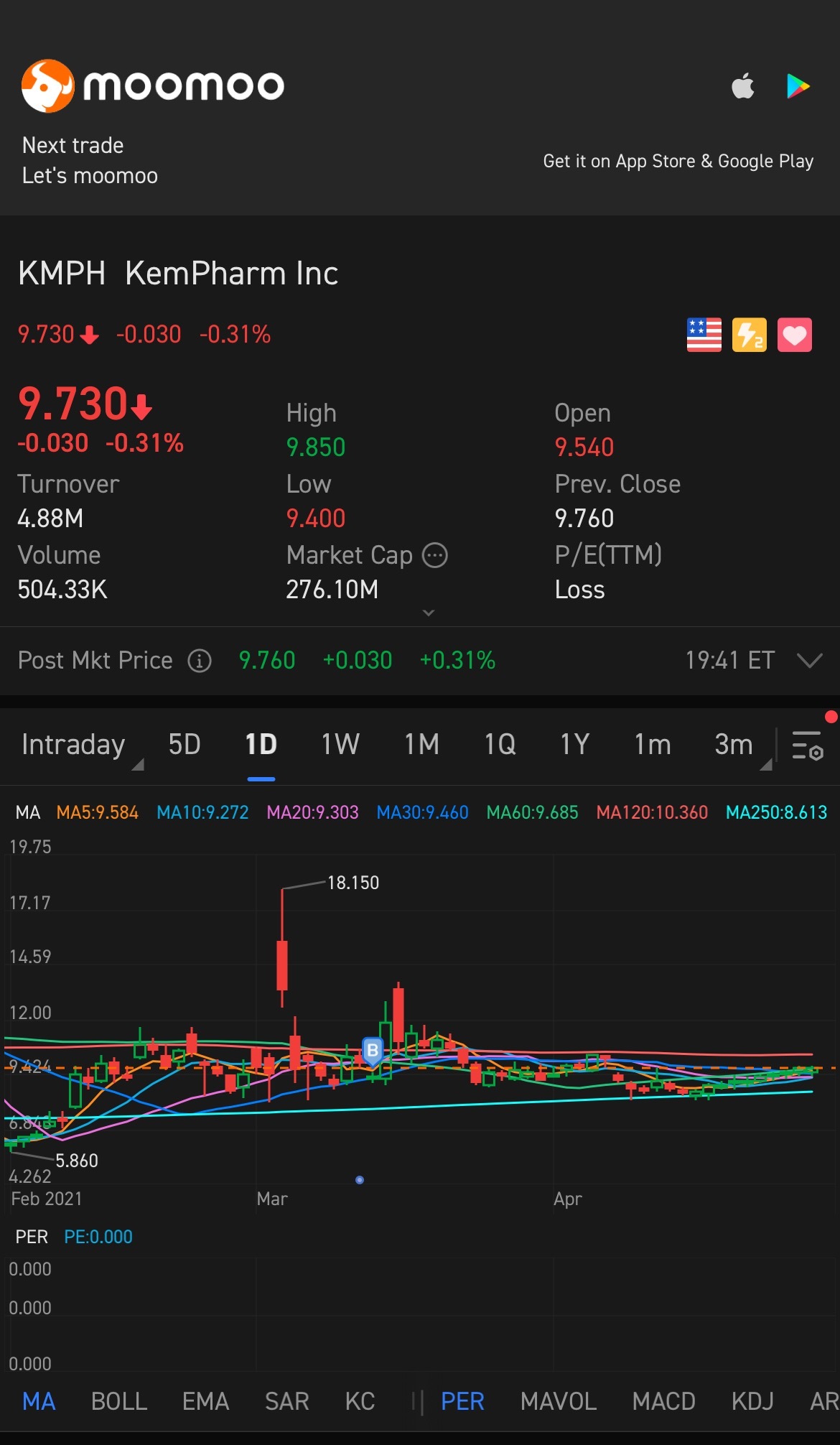
Task: Select the BOLL indicator
Action: click(119, 1401)
